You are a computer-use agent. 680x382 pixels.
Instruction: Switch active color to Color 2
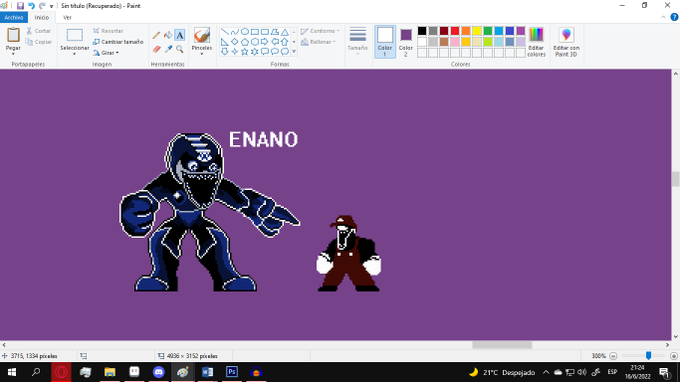[406, 42]
